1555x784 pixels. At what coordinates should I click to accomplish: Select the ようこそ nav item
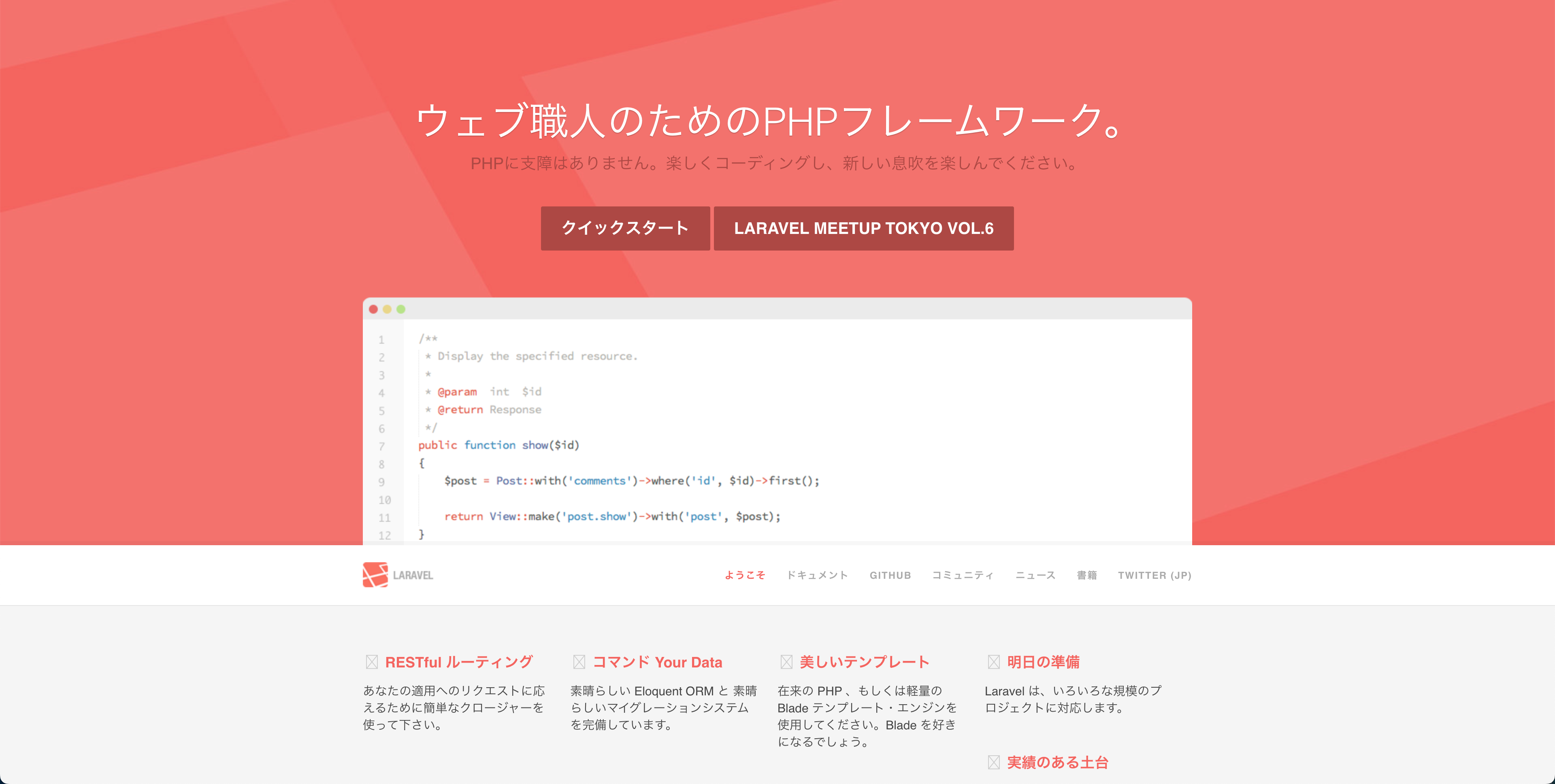pyautogui.click(x=745, y=575)
